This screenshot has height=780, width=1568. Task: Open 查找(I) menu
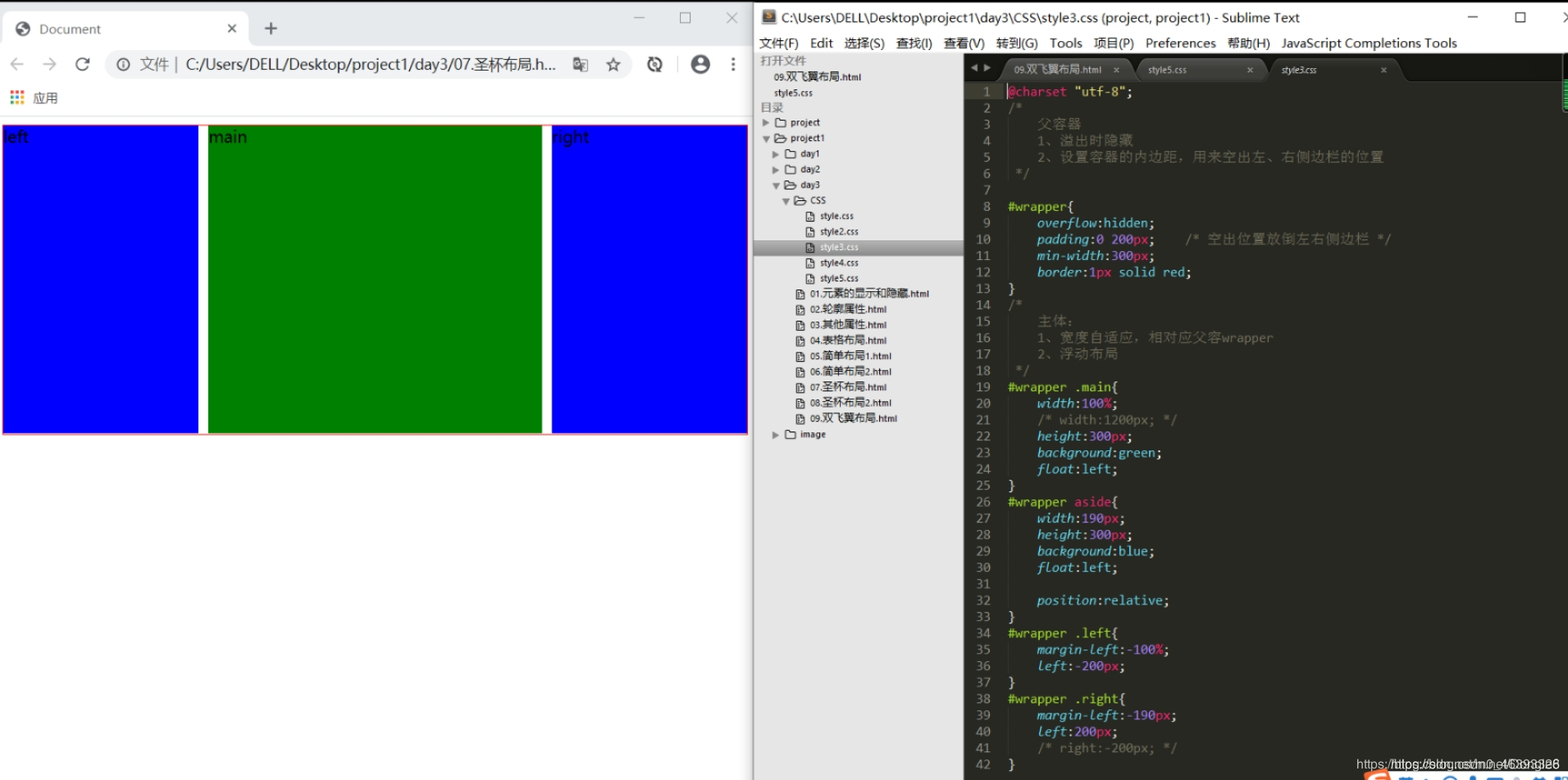coord(914,43)
